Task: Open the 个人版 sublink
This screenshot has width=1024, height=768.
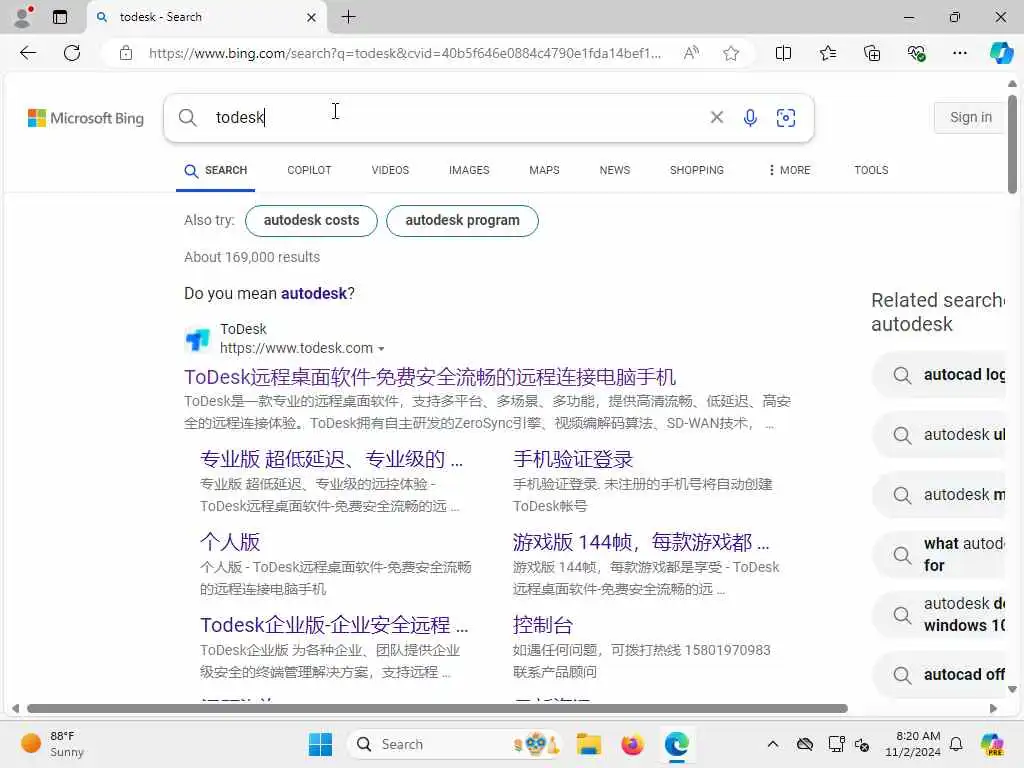Action: tap(230, 542)
